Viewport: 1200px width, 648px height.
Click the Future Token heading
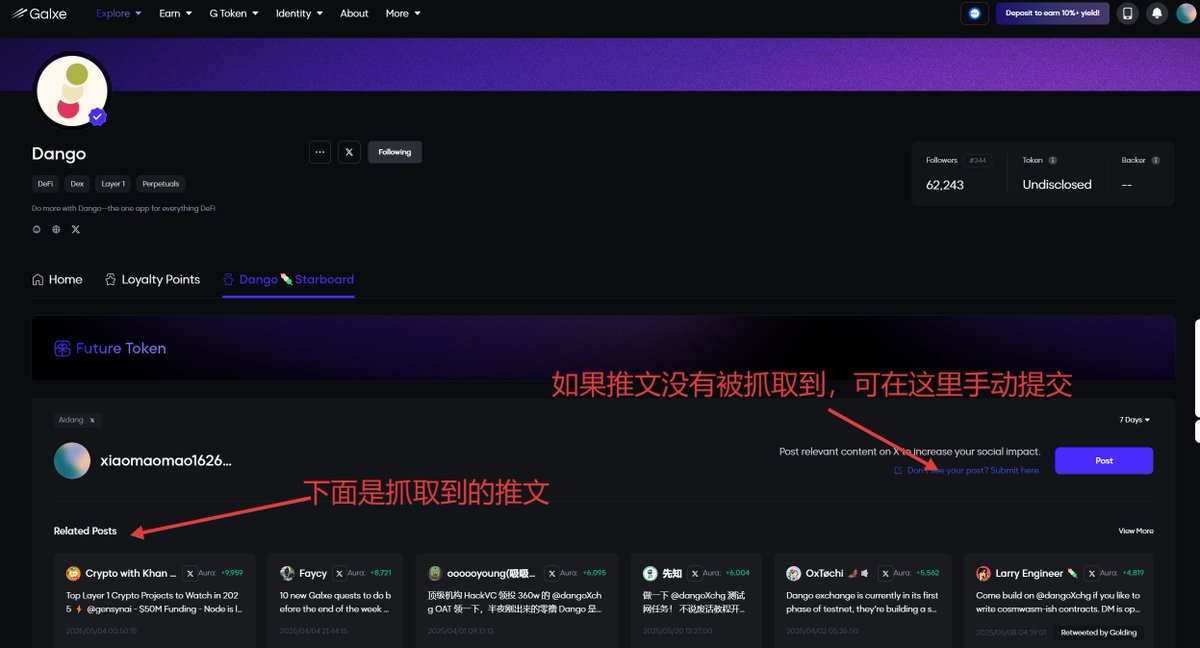[110, 348]
